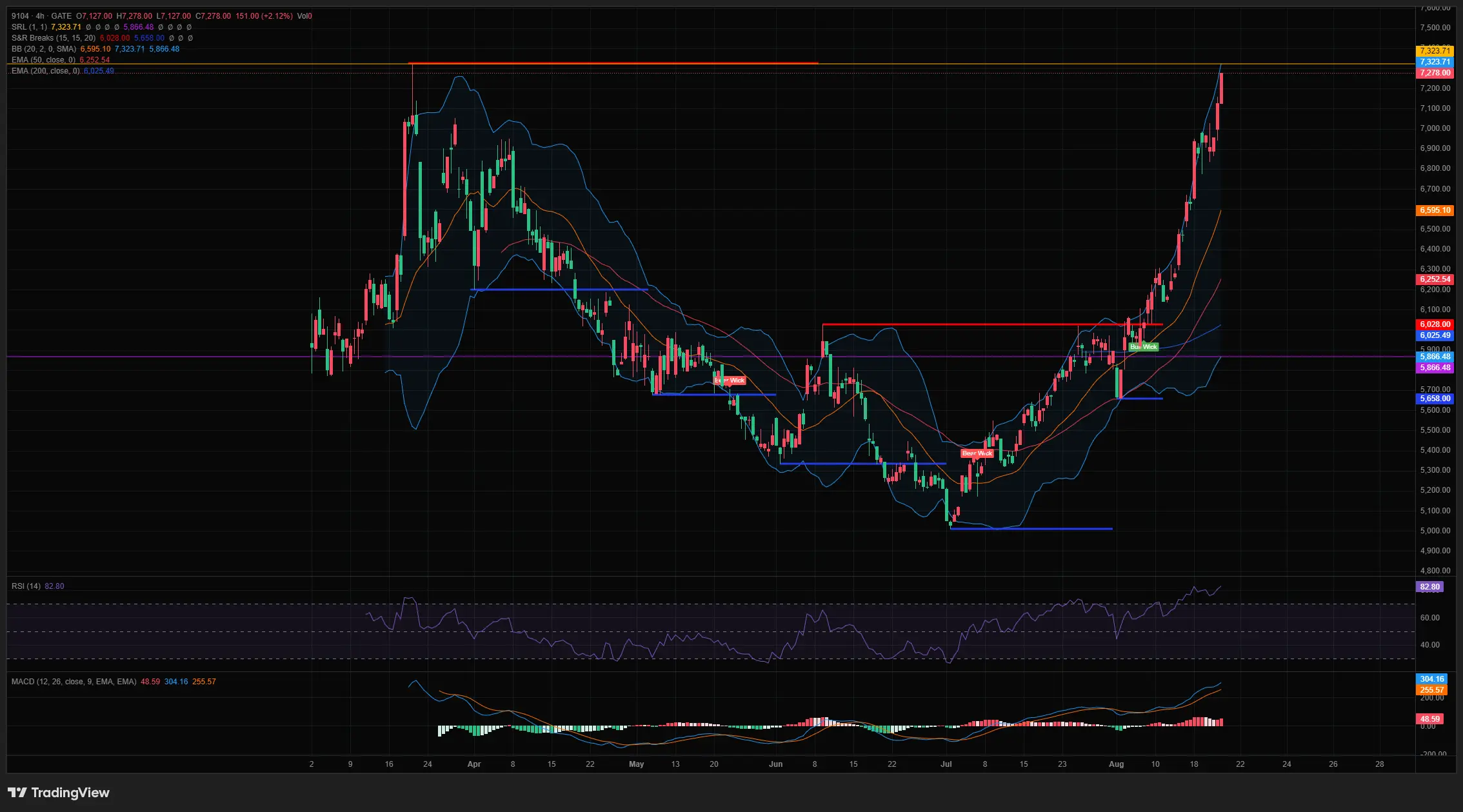Viewport: 1463px width, 812px height.
Task: Click the 60.00 label on RSI scale
Action: (x=1430, y=618)
